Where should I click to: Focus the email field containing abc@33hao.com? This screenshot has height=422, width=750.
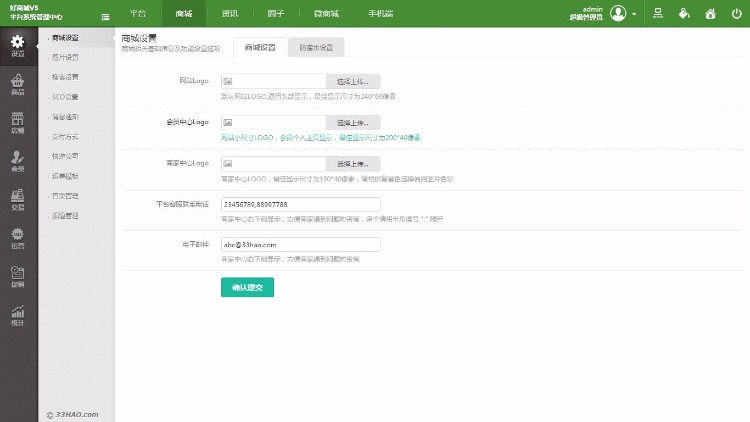click(x=300, y=244)
